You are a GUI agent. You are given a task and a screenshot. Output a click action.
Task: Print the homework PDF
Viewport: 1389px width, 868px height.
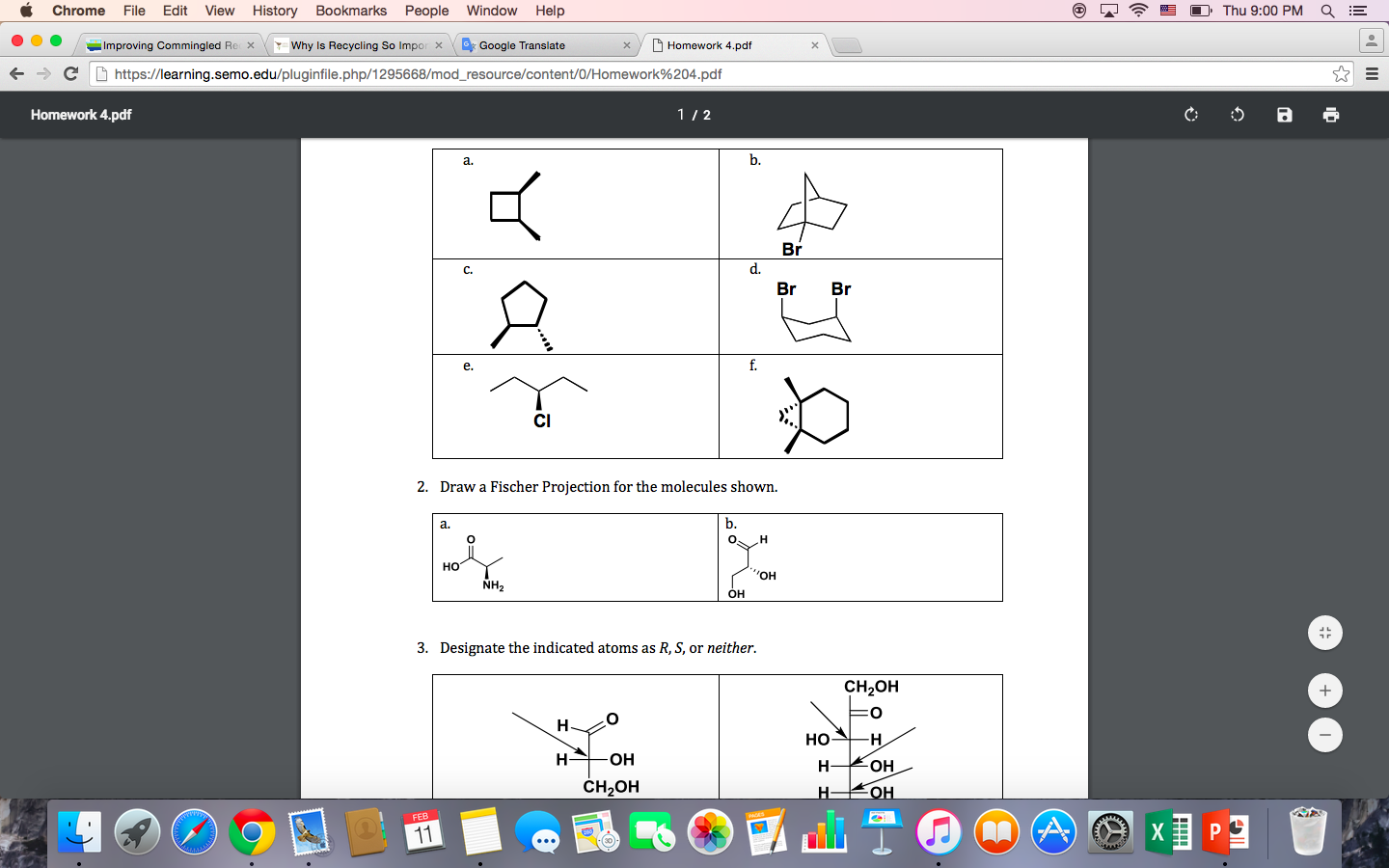point(1331,114)
